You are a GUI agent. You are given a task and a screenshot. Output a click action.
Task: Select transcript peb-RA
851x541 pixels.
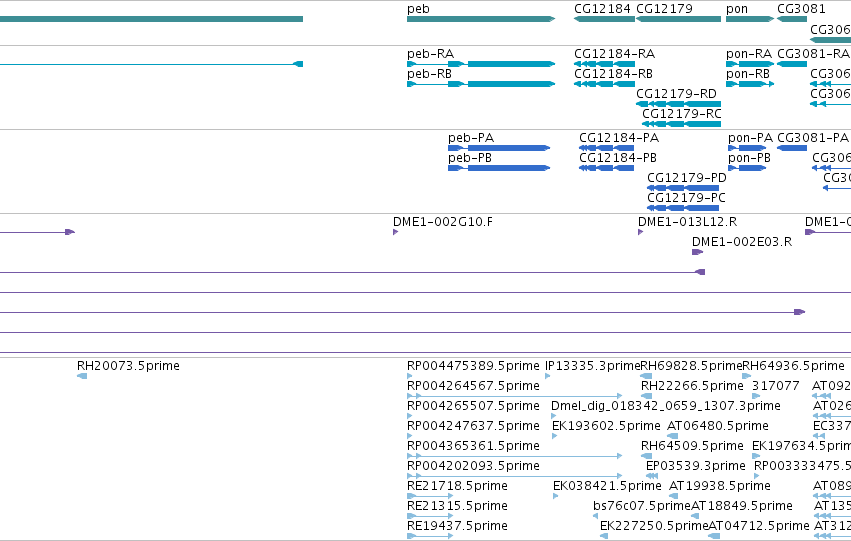coord(481,64)
